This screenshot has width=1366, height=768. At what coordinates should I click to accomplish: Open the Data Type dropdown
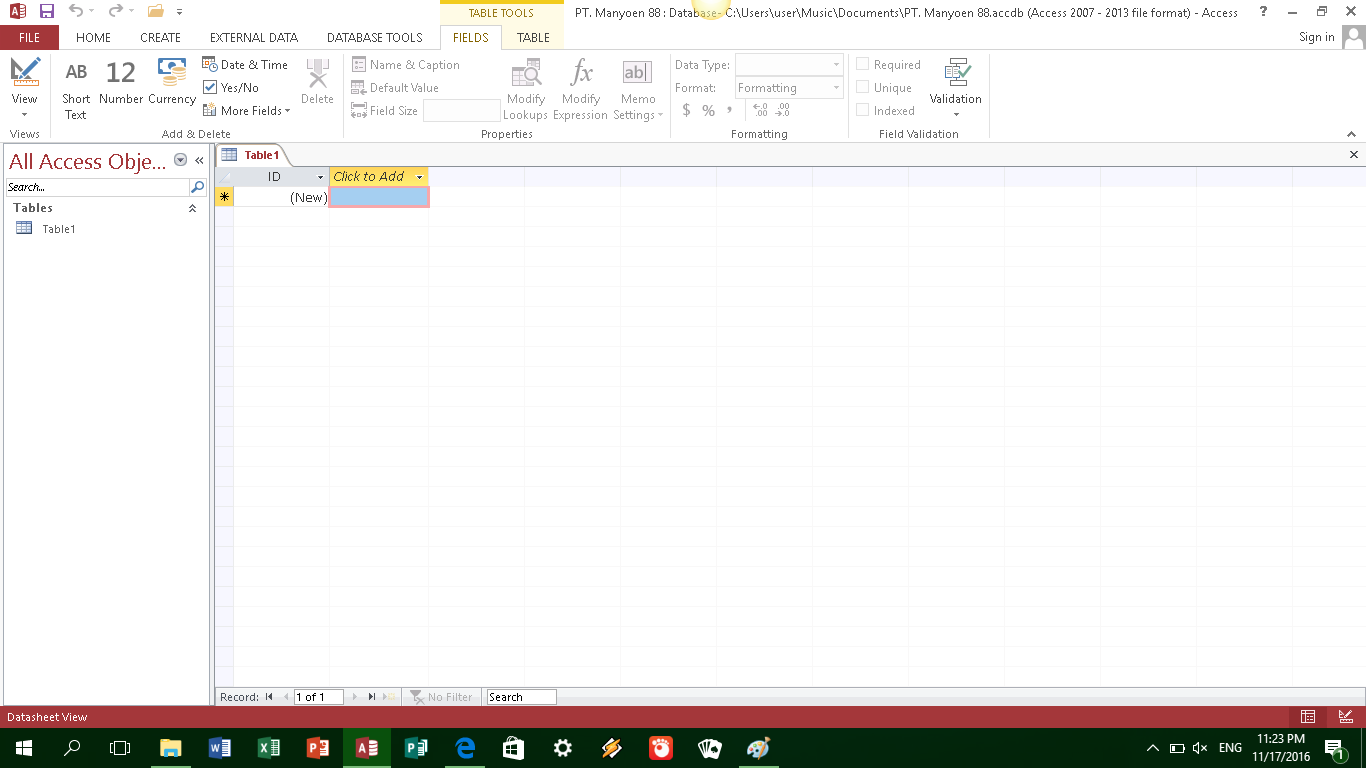[x=836, y=65]
